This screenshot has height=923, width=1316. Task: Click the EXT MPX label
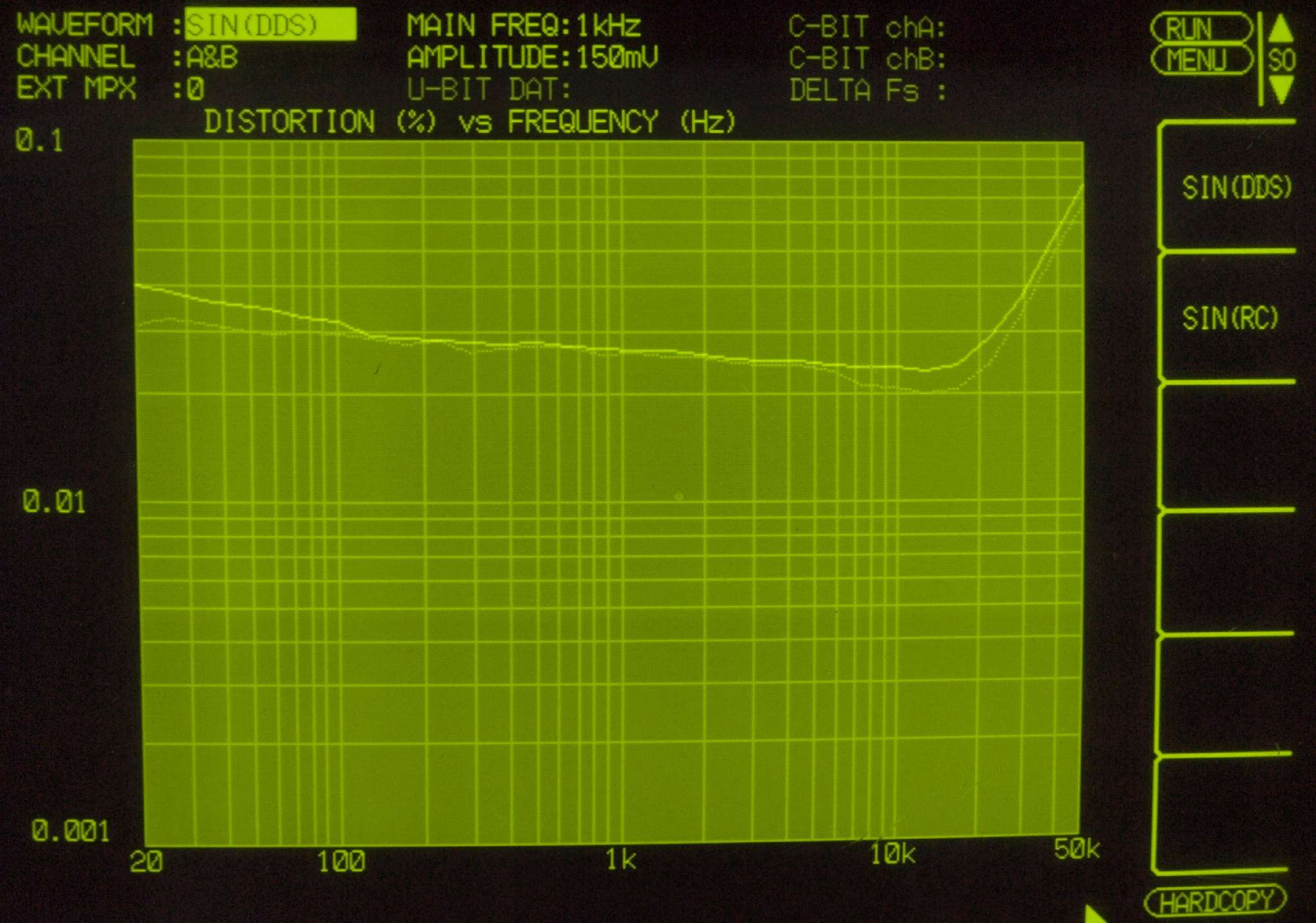point(76,88)
